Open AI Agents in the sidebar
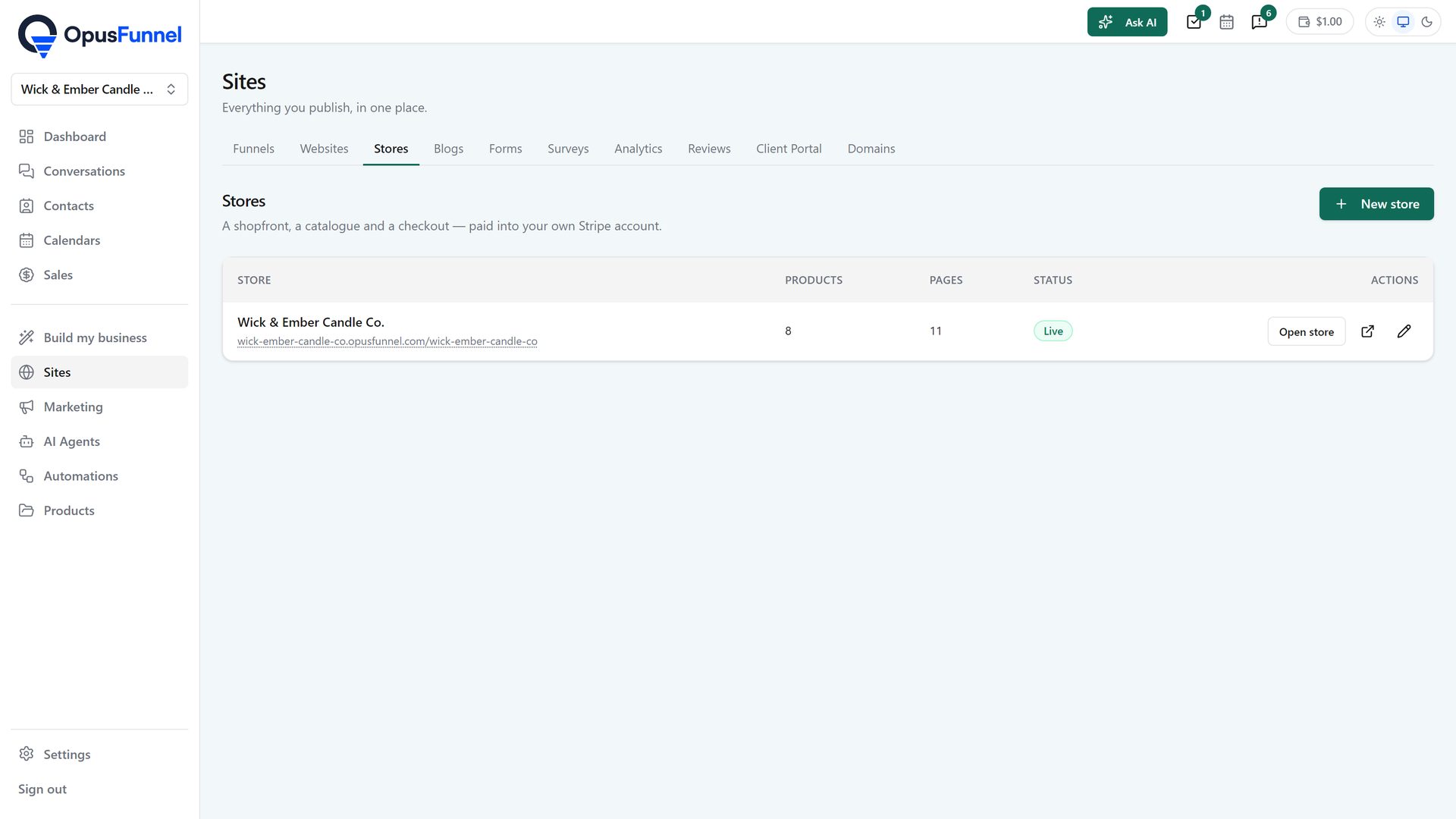 [99, 441]
